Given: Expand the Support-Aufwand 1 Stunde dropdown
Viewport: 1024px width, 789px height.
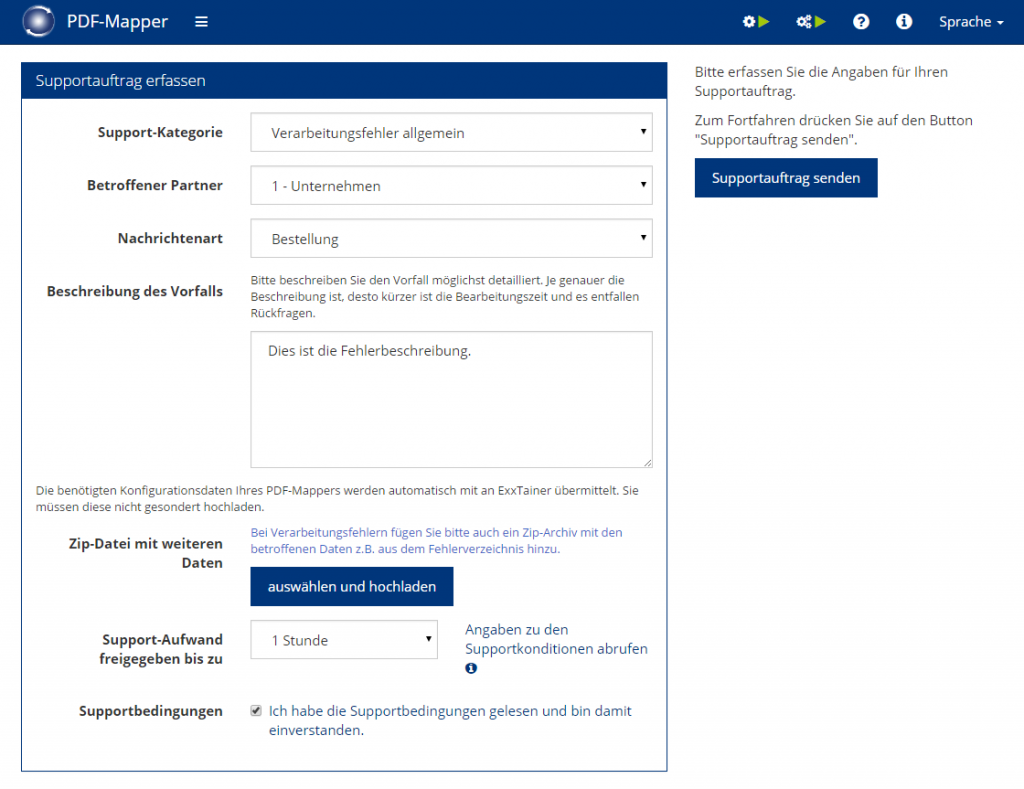Looking at the screenshot, I should point(344,639).
